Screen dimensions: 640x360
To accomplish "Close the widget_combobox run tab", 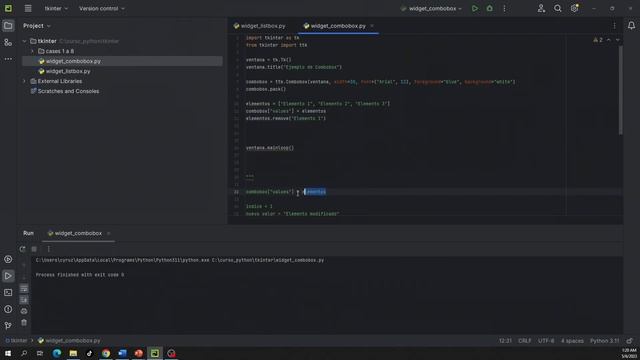I will pos(109,233).
